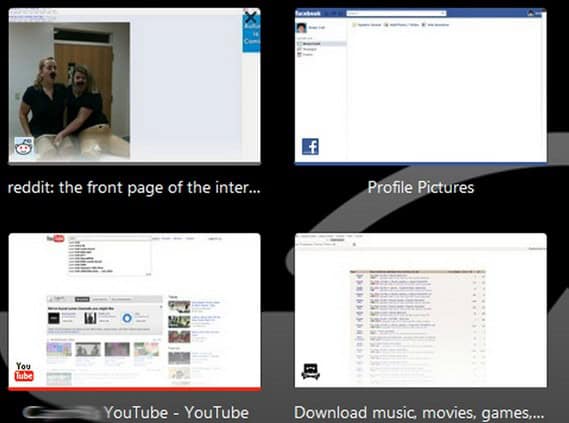Click 'reddit: the front page of the inter...' title
The height and width of the screenshot is (423, 569).
tap(134, 188)
